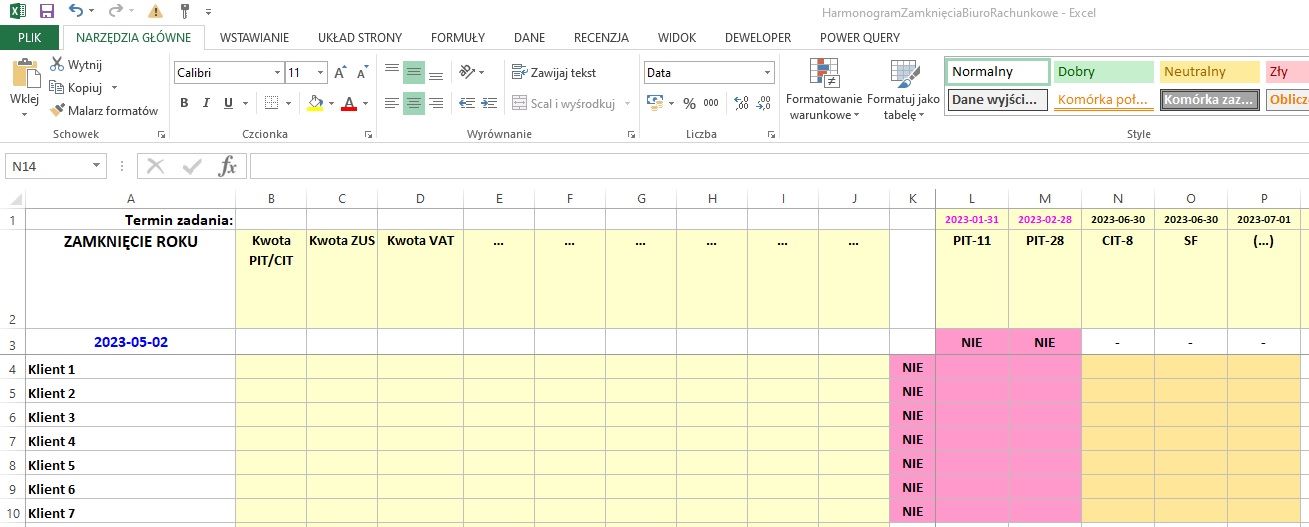Apply the Neutralny cell style

[x=1210, y=72]
